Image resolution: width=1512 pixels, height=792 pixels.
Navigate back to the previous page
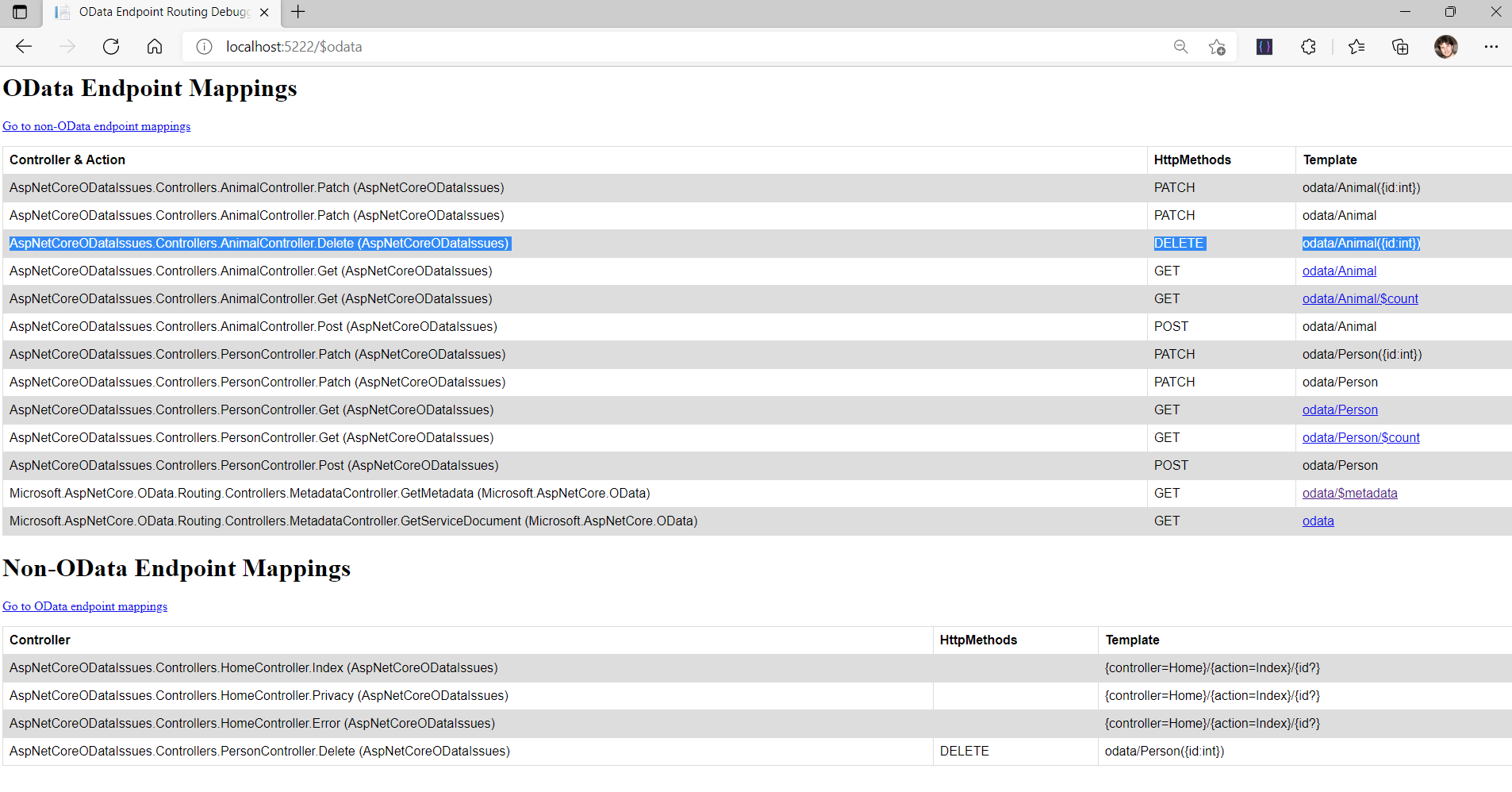pos(24,46)
